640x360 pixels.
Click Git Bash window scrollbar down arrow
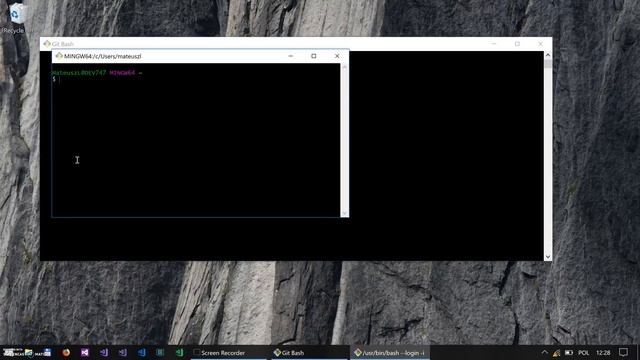[548, 257]
